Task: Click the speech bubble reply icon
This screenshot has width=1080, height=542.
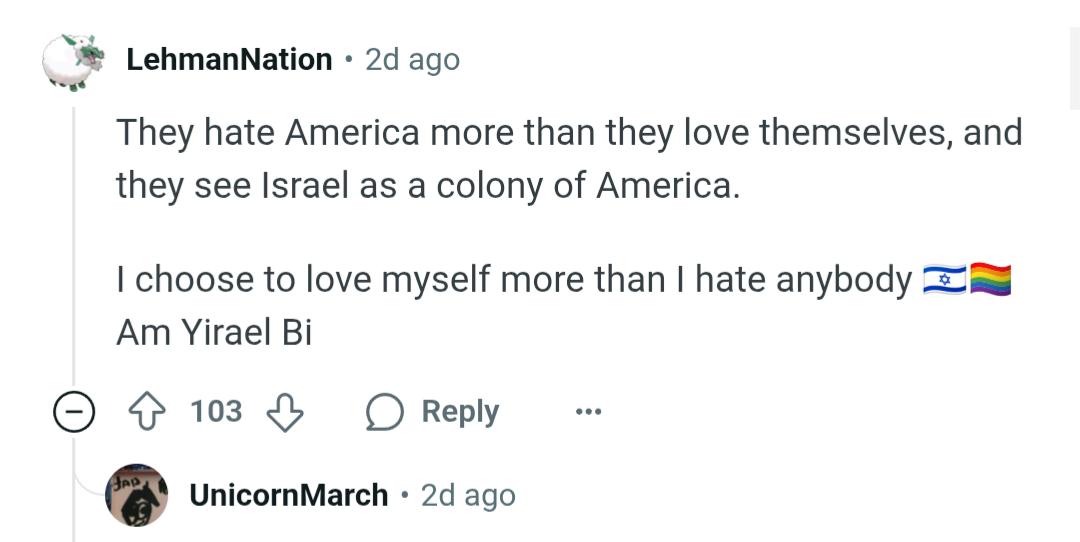Action: (384, 411)
